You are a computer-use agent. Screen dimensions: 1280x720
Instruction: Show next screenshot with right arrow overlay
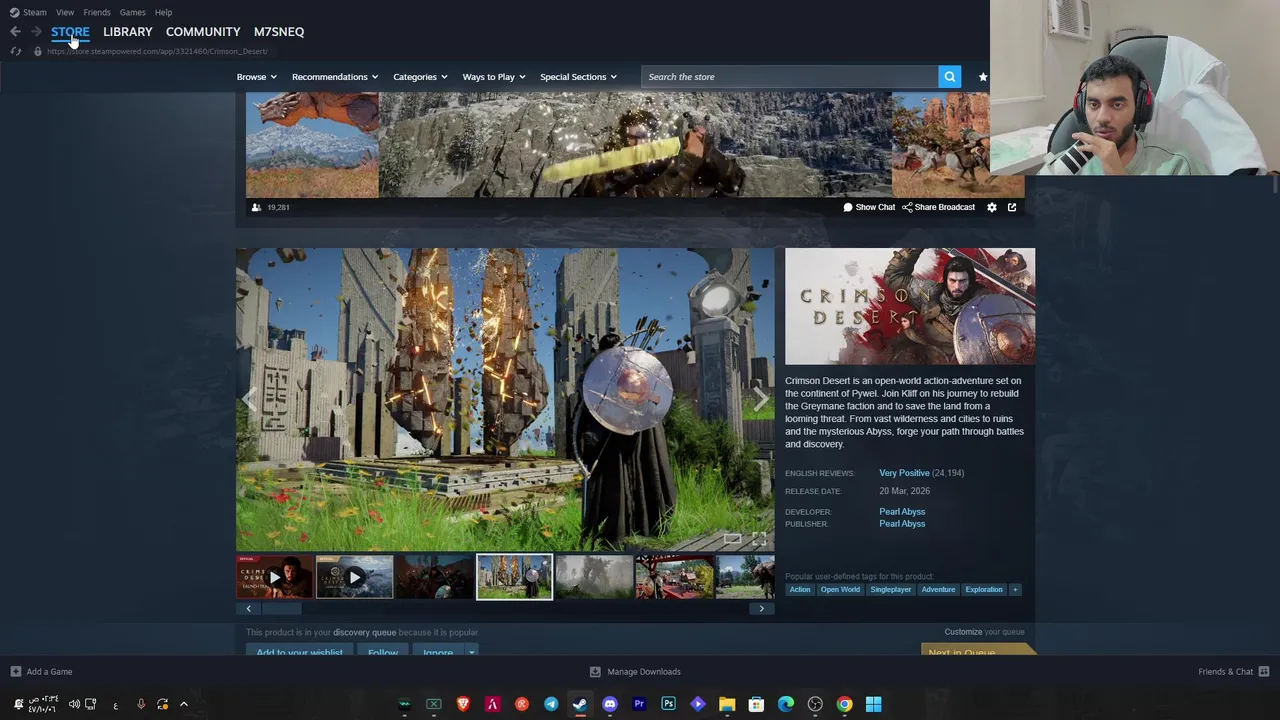[761, 400]
